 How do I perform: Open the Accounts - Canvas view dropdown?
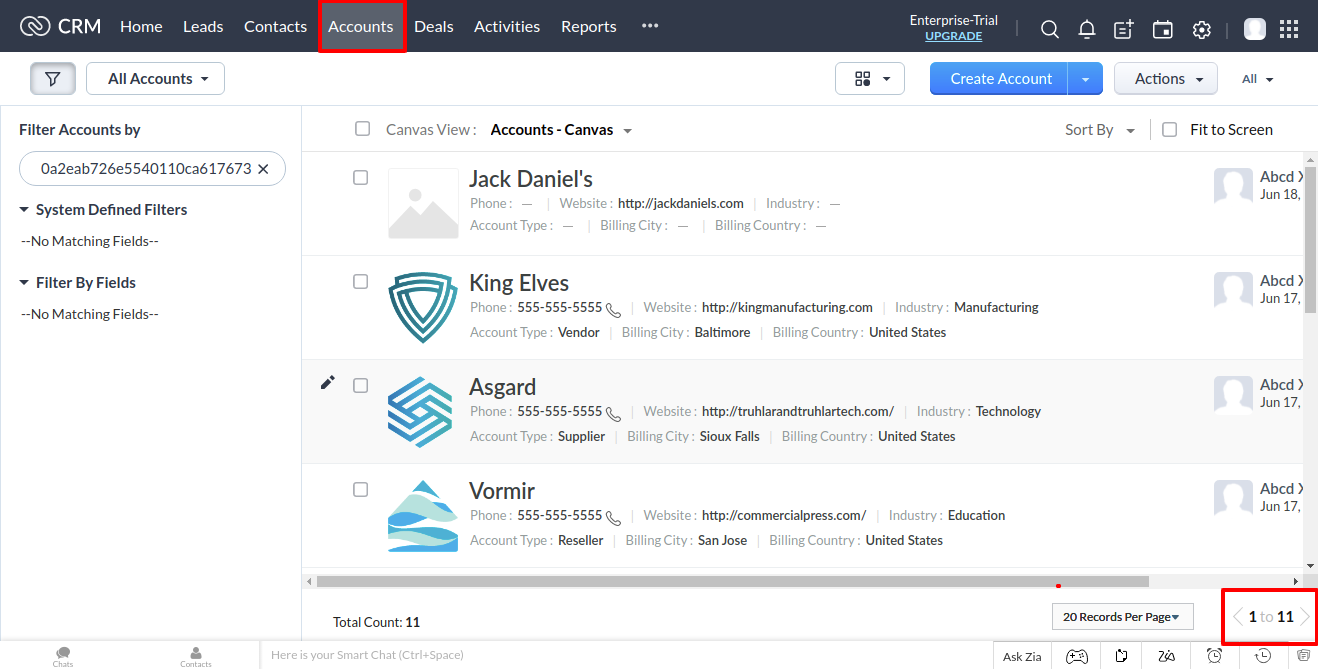[561, 130]
